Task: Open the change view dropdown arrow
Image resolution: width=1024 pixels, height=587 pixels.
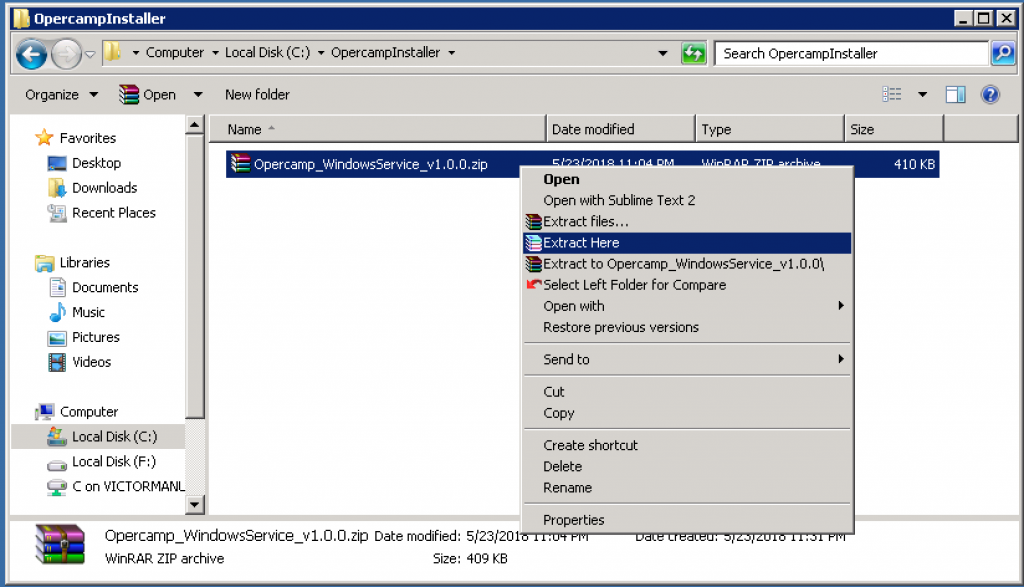Action: click(x=922, y=95)
